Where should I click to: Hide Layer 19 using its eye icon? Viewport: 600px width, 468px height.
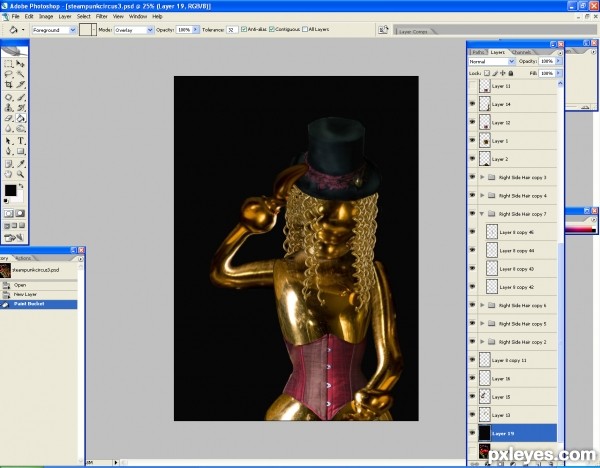[472, 433]
